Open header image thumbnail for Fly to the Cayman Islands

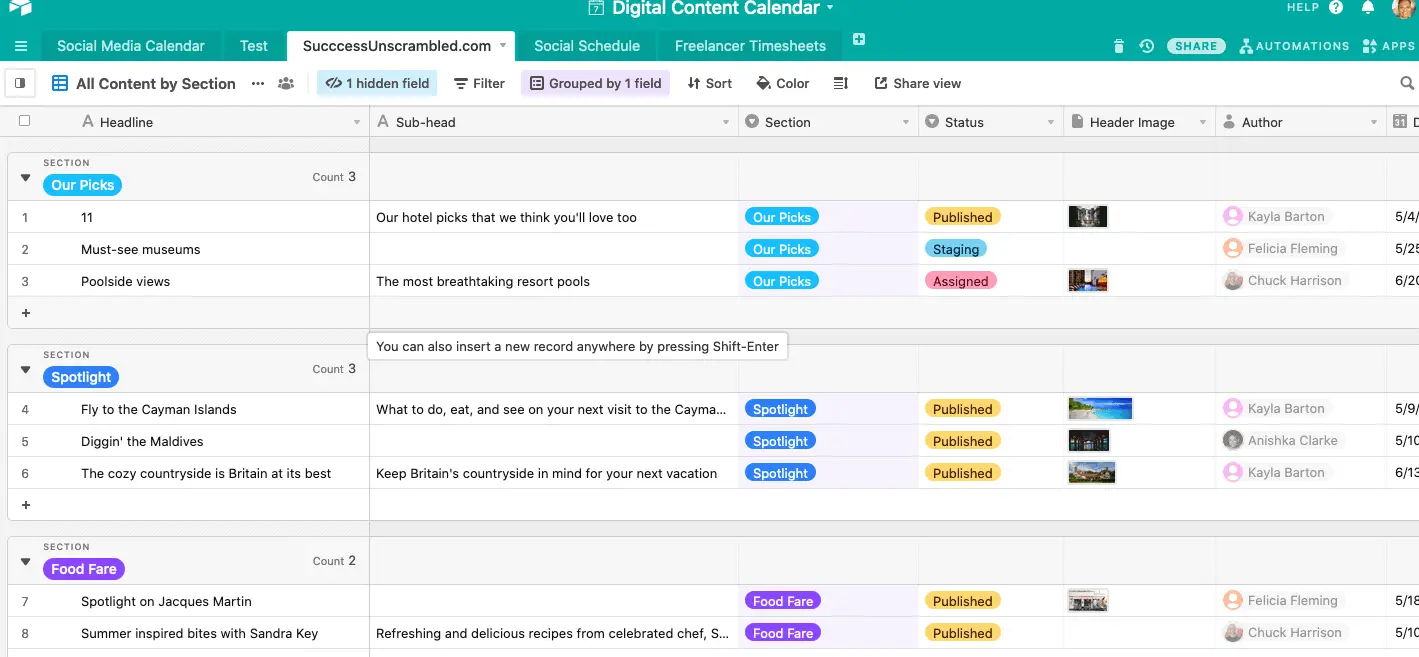click(1100, 409)
